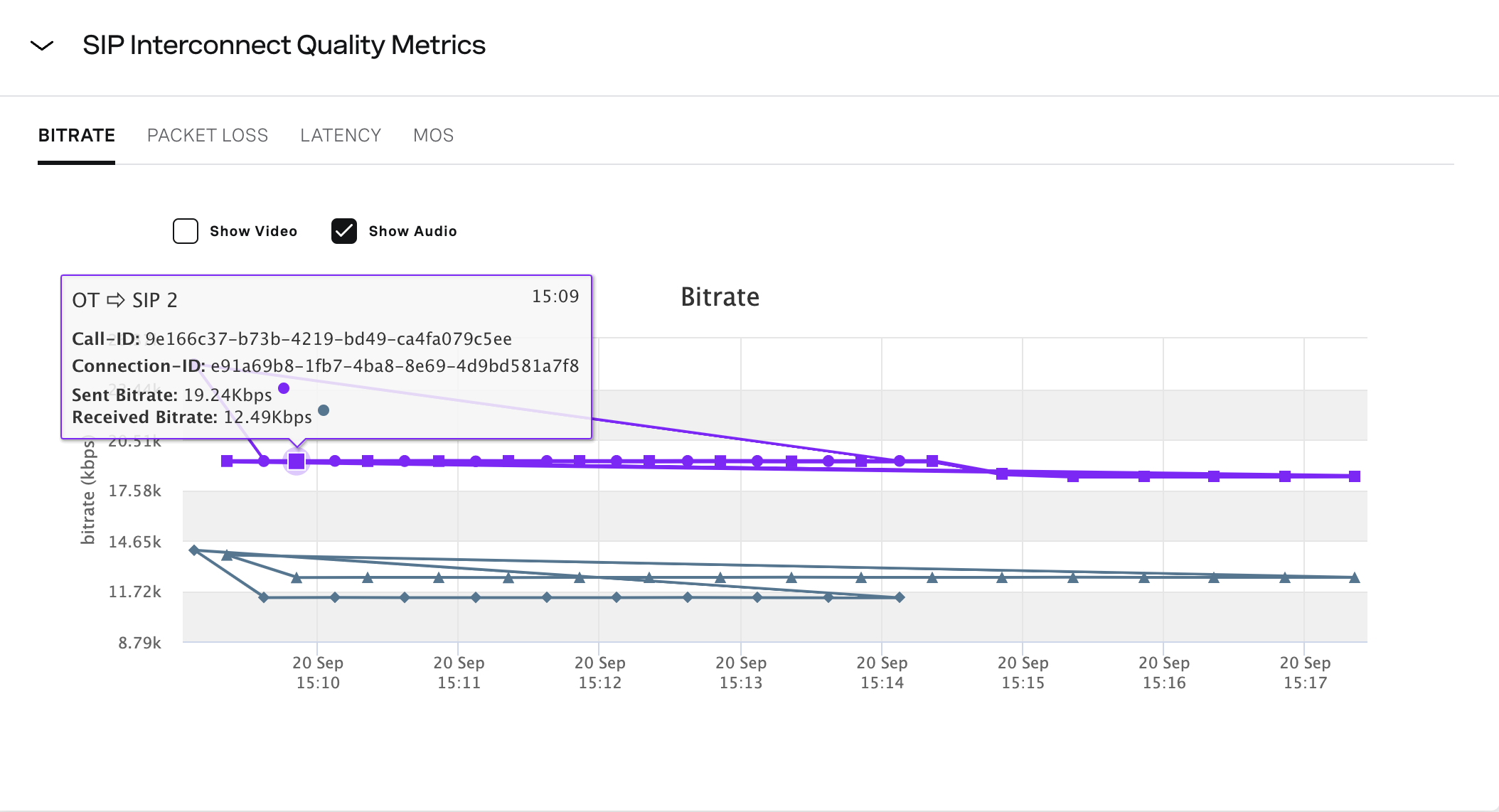This screenshot has height=812, width=1499.
Task: Open the LATENCY tab
Action: 340,135
